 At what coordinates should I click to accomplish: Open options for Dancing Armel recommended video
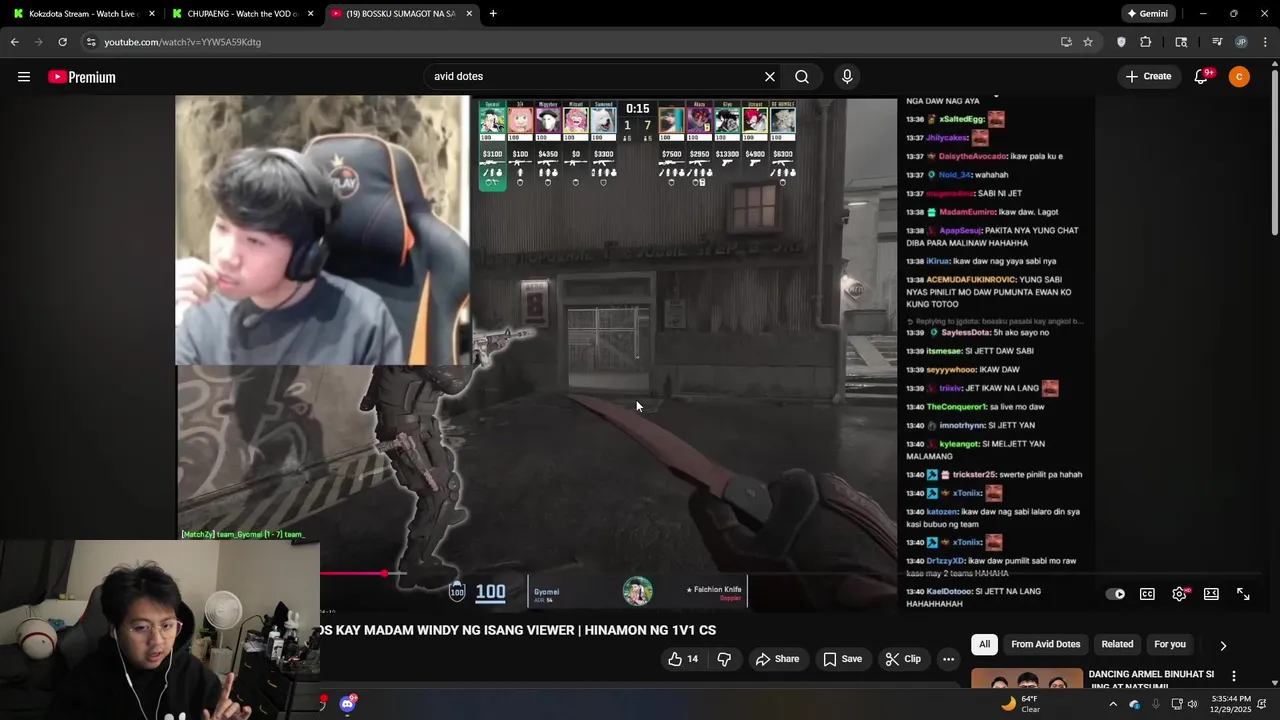pyautogui.click(x=1233, y=676)
